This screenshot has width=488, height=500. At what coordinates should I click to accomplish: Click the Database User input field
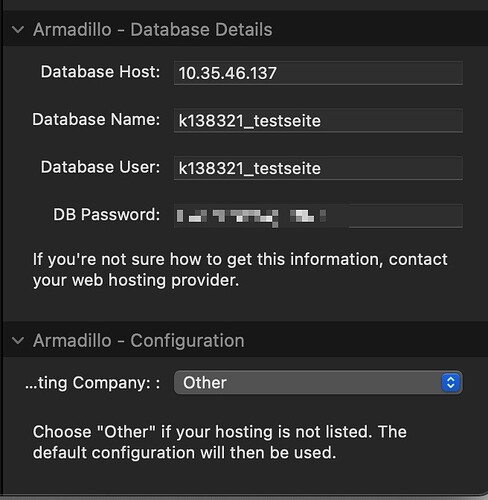[x=318, y=168]
